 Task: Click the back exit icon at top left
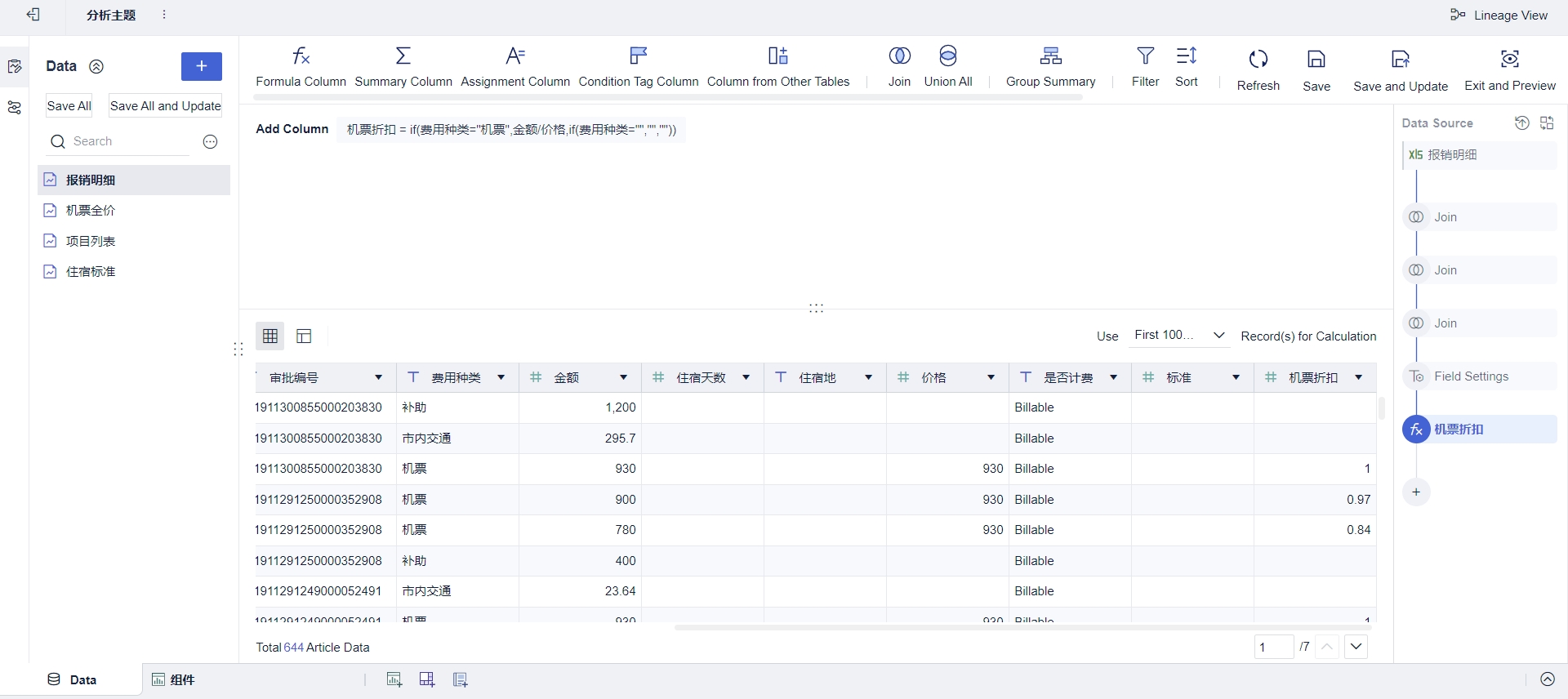point(33,15)
